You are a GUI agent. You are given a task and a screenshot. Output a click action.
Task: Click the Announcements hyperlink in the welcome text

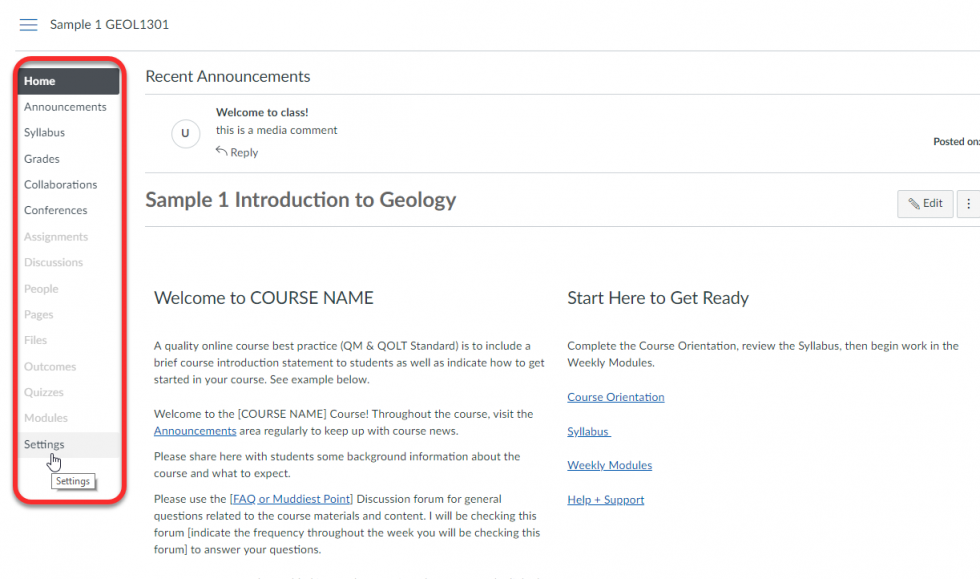(194, 430)
